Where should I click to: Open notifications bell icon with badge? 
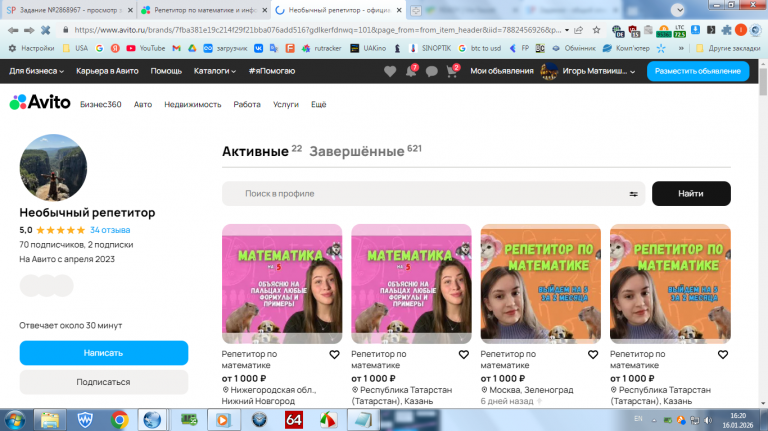tap(411, 71)
